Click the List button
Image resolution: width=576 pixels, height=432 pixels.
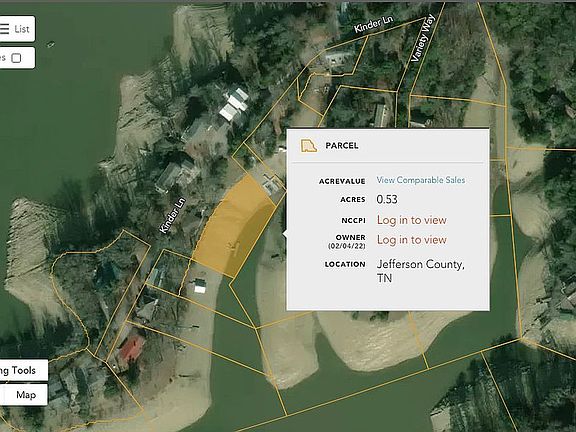tap(17, 29)
